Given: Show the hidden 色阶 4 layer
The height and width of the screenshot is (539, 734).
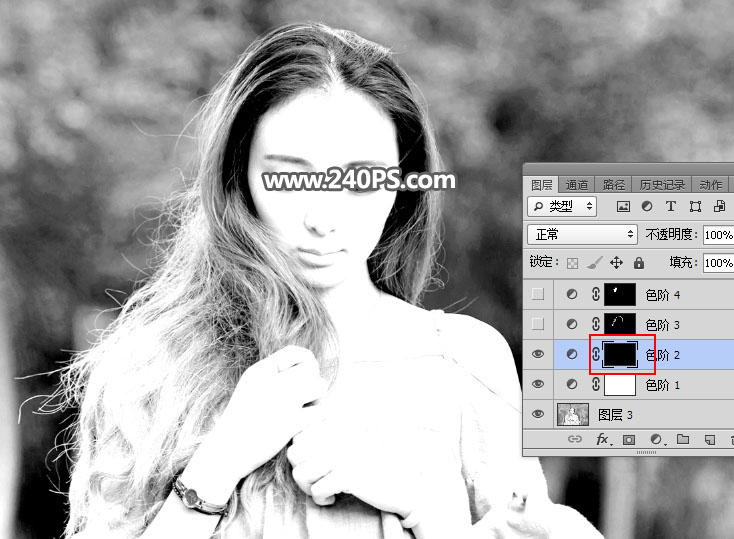Looking at the screenshot, I should tap(538, 294).
